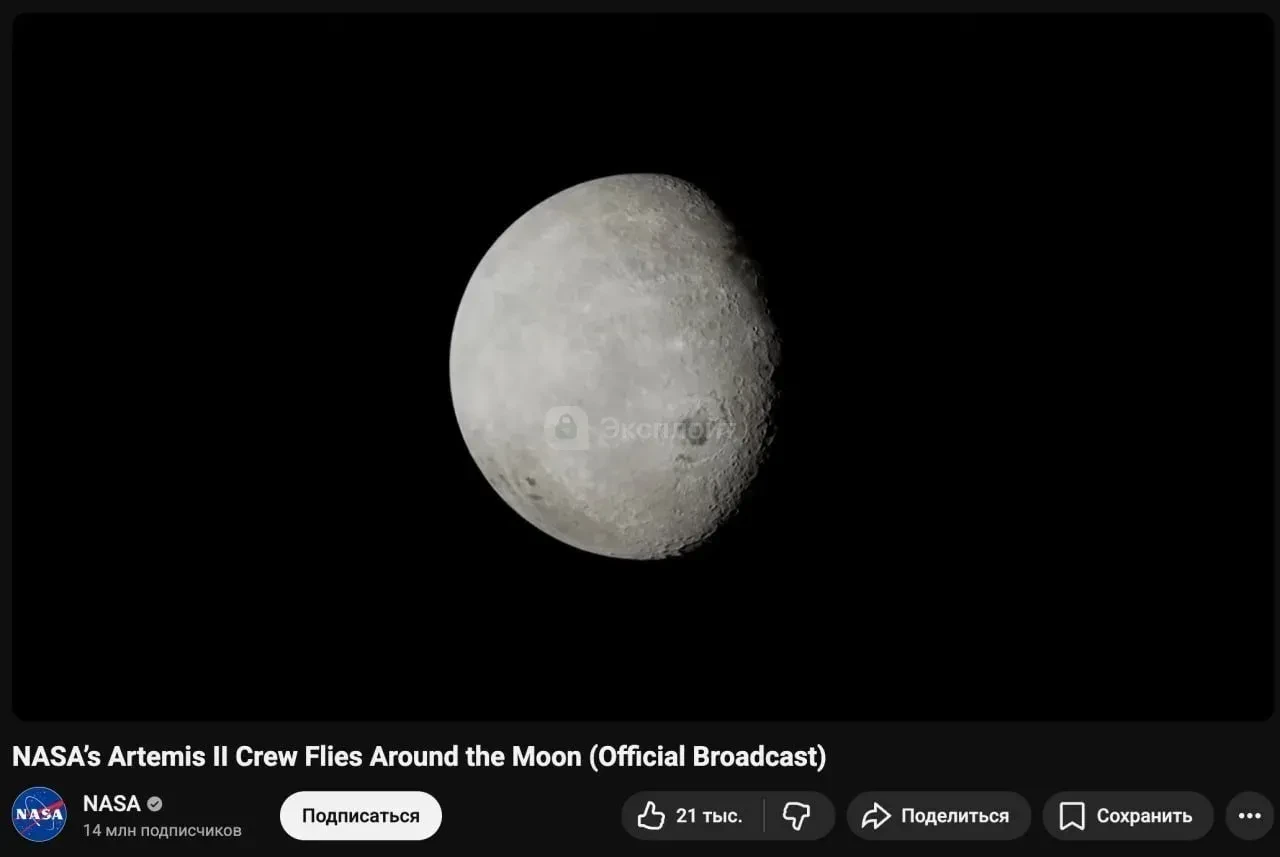
Task: Click the bookmark icon in Сохранить
Action: point(1071,816)
